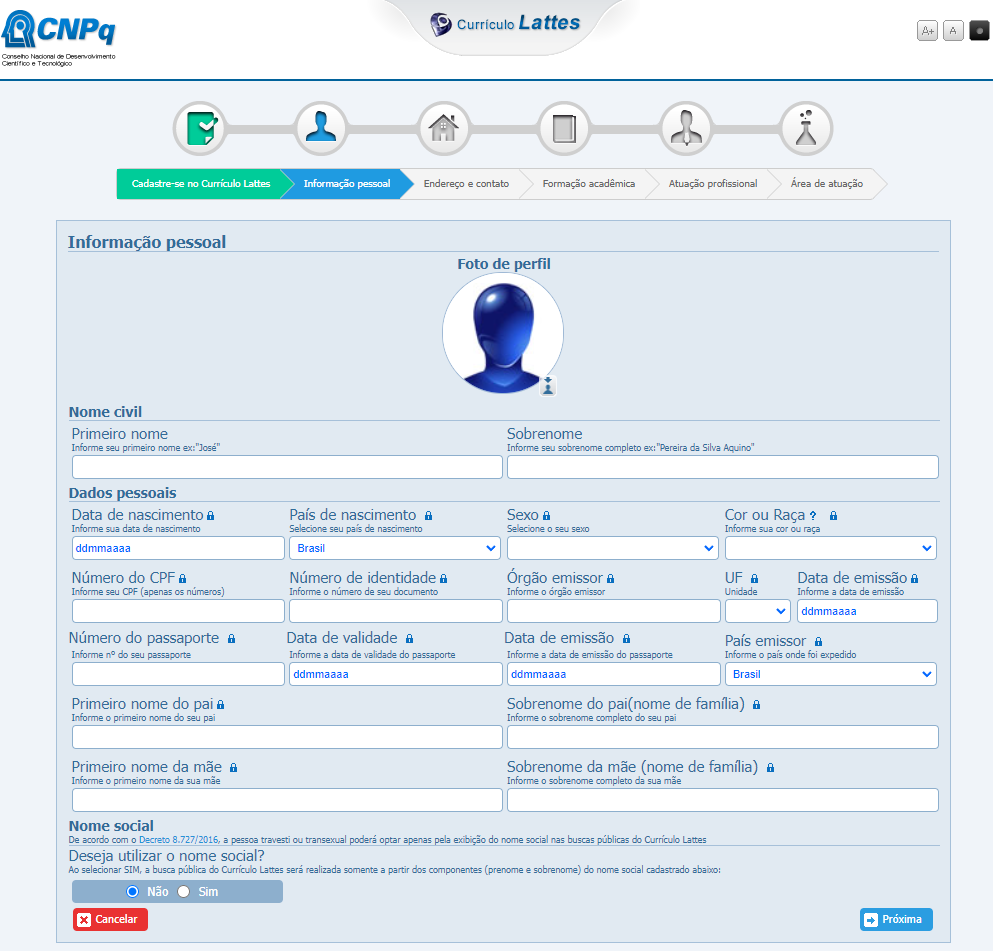Expand the Sexo dropdown

pyautogui.click(x=612, y=548)
